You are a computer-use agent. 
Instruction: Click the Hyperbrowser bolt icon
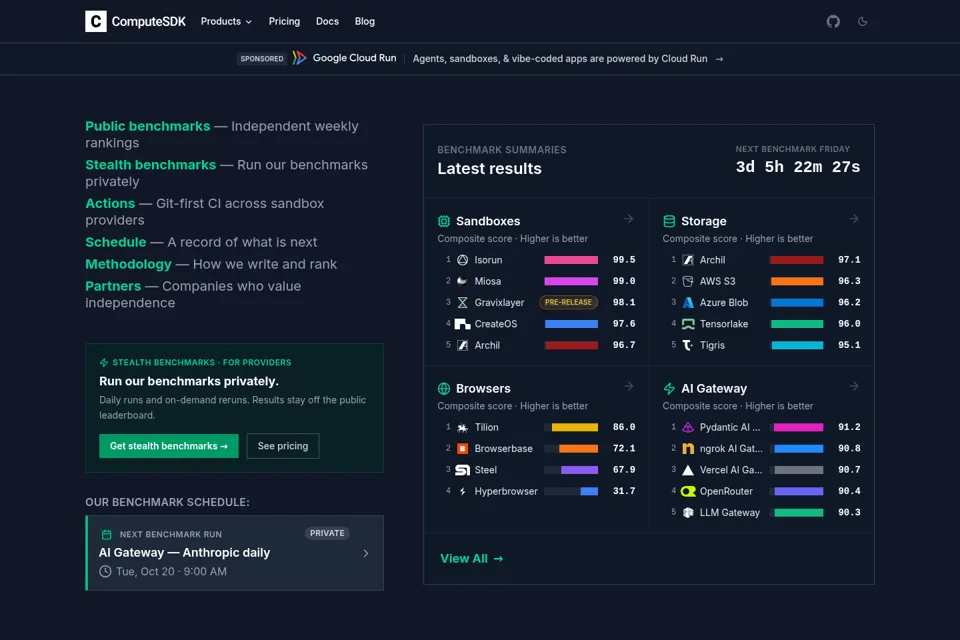[463, 491]
